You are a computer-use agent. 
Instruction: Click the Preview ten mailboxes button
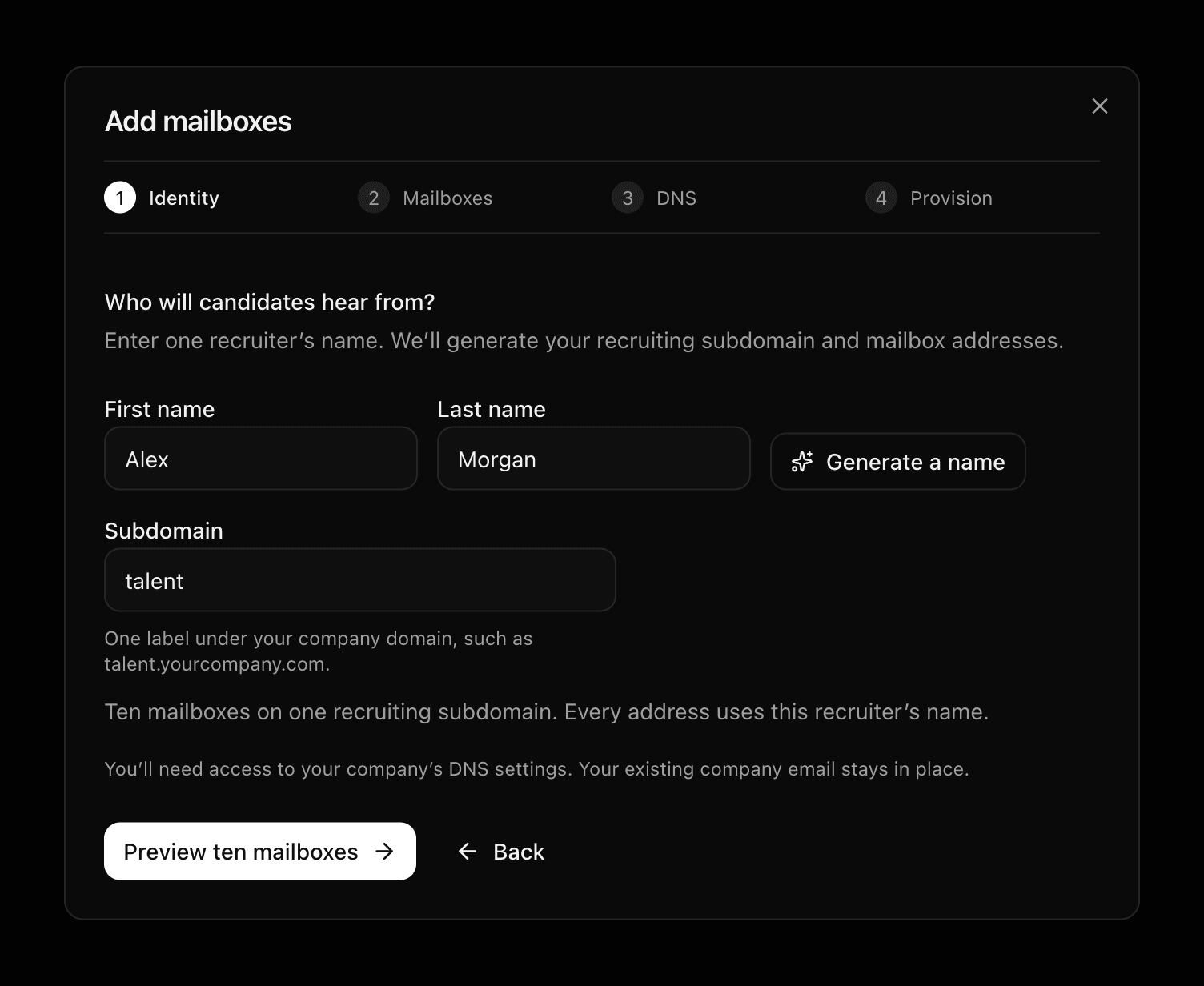click(260, 852)
